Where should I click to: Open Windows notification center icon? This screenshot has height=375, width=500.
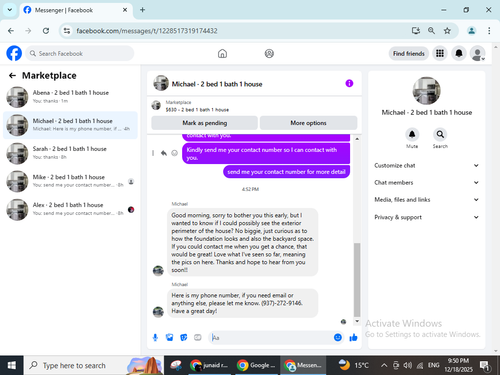tap(485, 366)
